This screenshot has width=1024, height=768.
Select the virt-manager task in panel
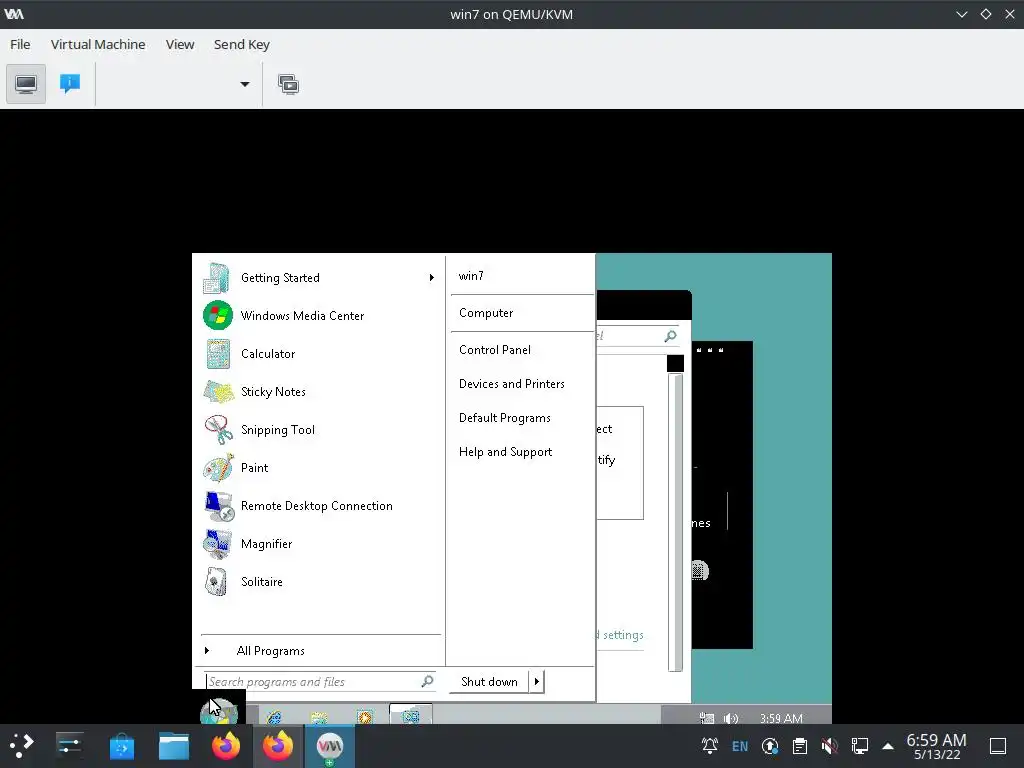tap(330, 746)
